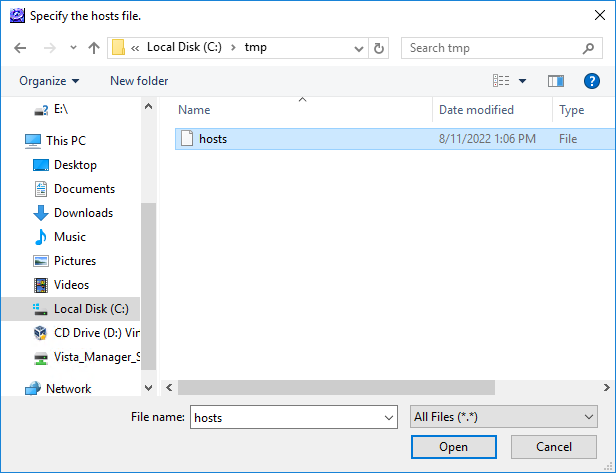Toggle the preview pane icon
The image size is (616, 473).
[556, 81]
